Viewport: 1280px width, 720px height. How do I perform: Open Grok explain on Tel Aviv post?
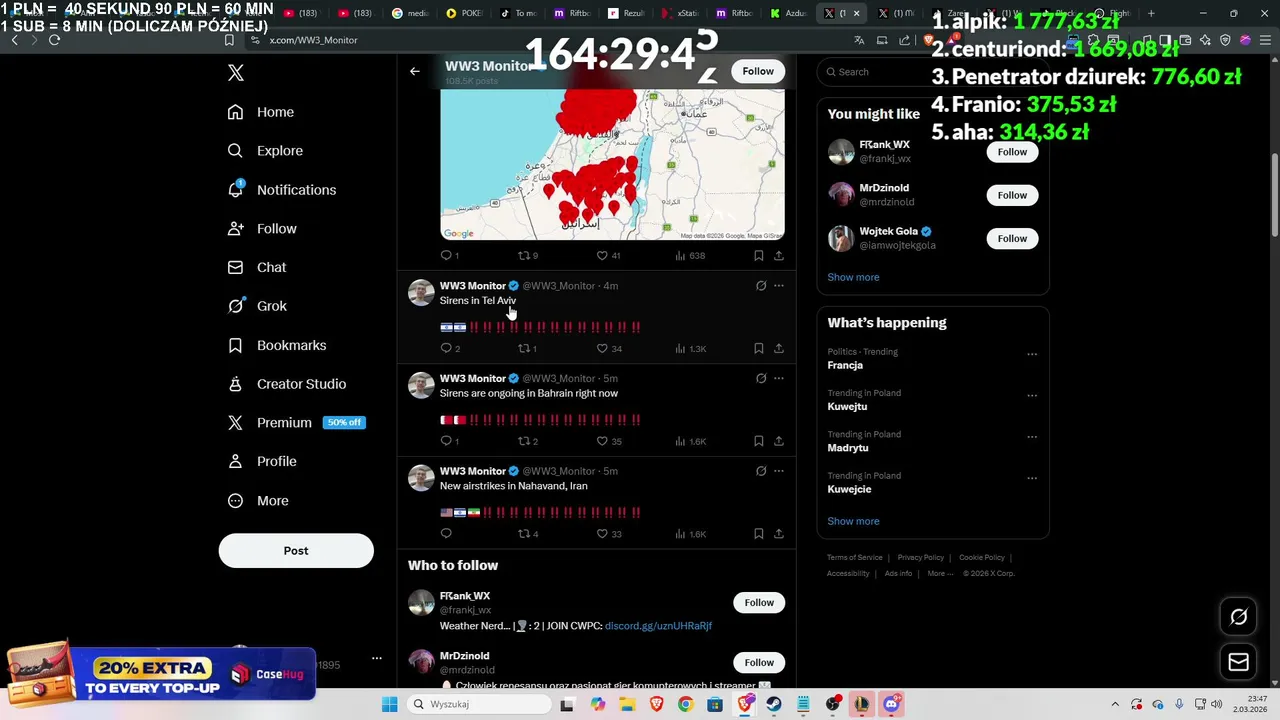point(761,286)
